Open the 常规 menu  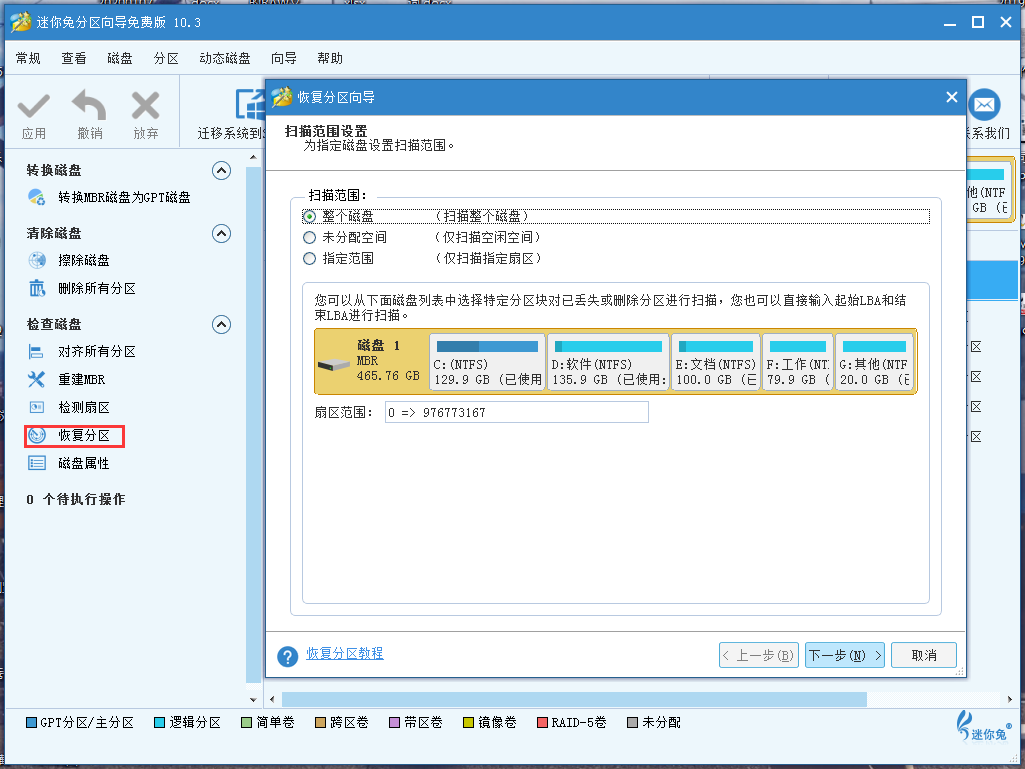pos(28,58)
